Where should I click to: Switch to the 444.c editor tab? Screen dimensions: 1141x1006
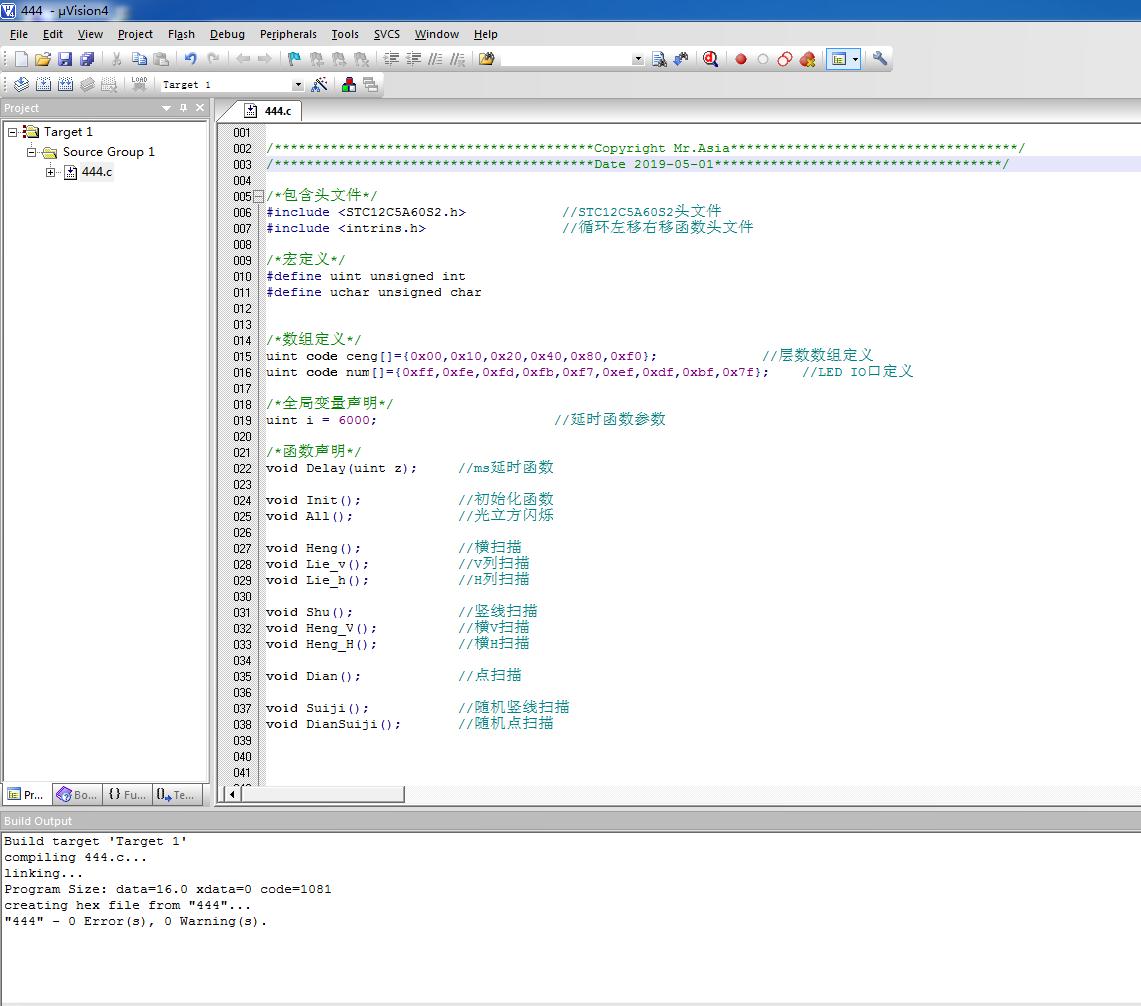(x=268, y=111)
